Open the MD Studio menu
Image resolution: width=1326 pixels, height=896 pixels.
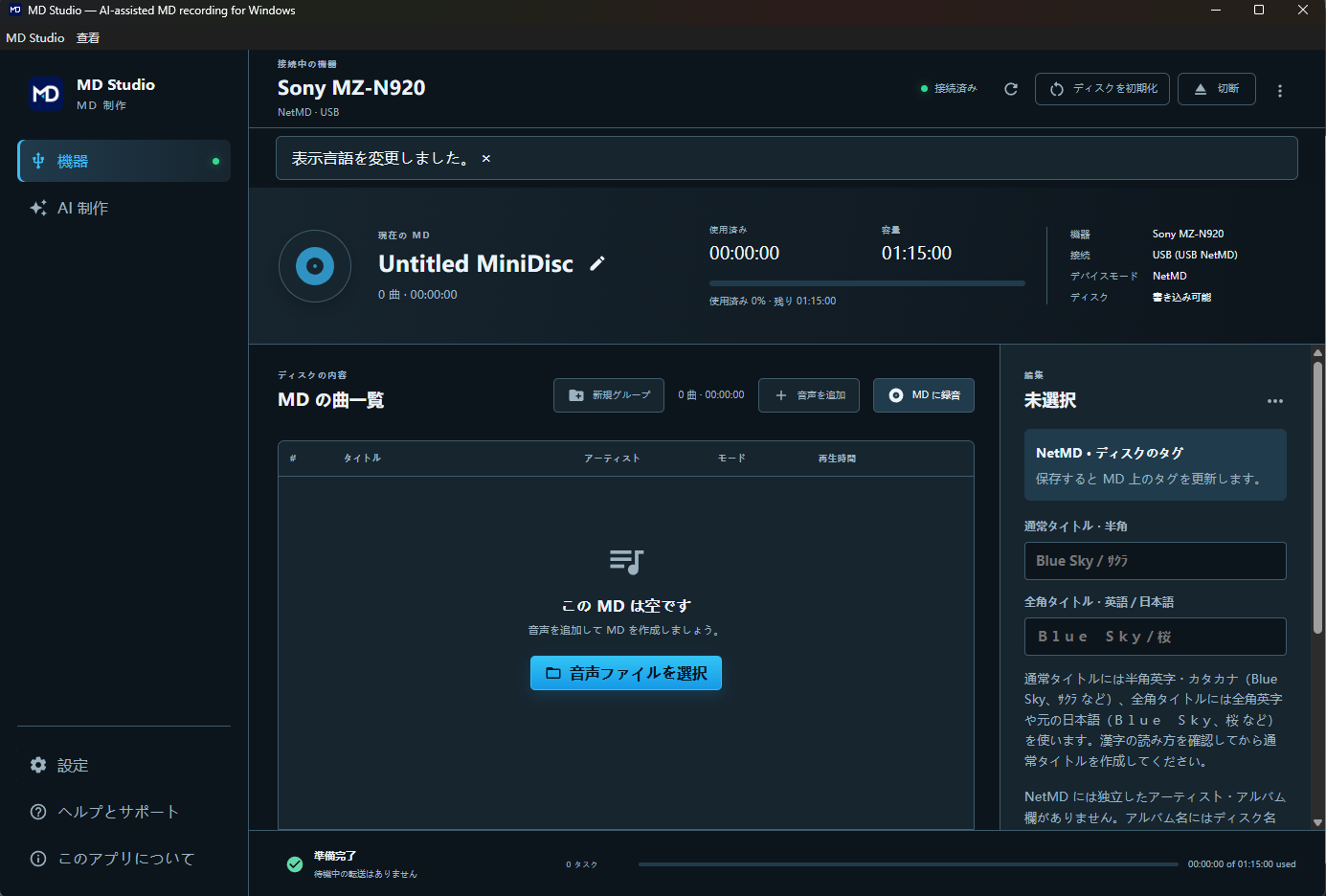point(35,38)
